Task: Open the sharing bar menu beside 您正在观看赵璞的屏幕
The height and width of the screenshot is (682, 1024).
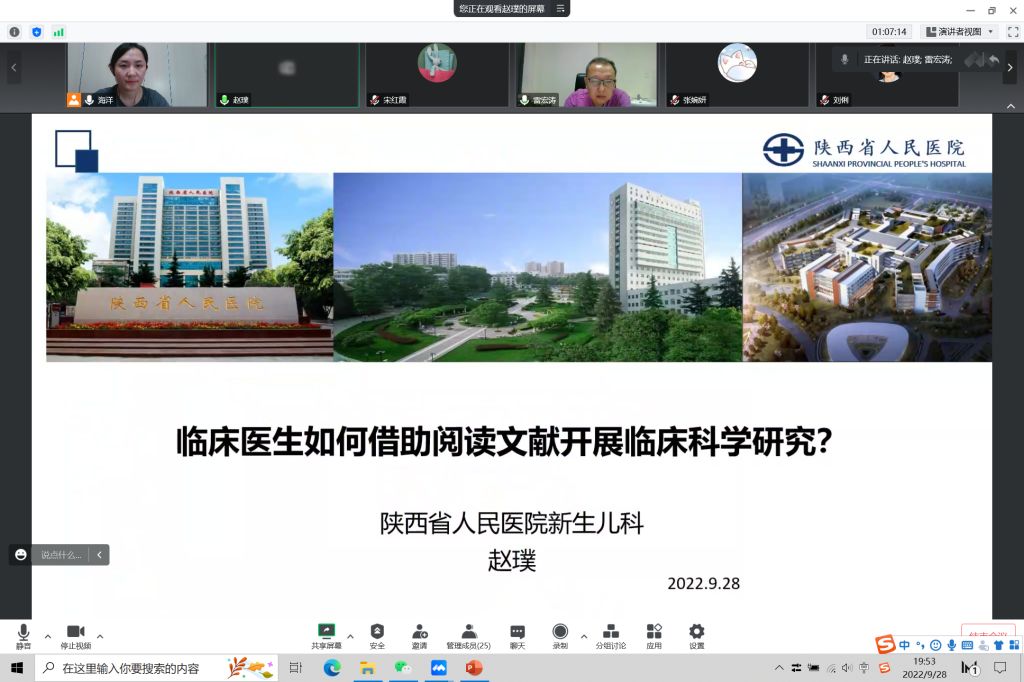Action: (x=561, y=8)
